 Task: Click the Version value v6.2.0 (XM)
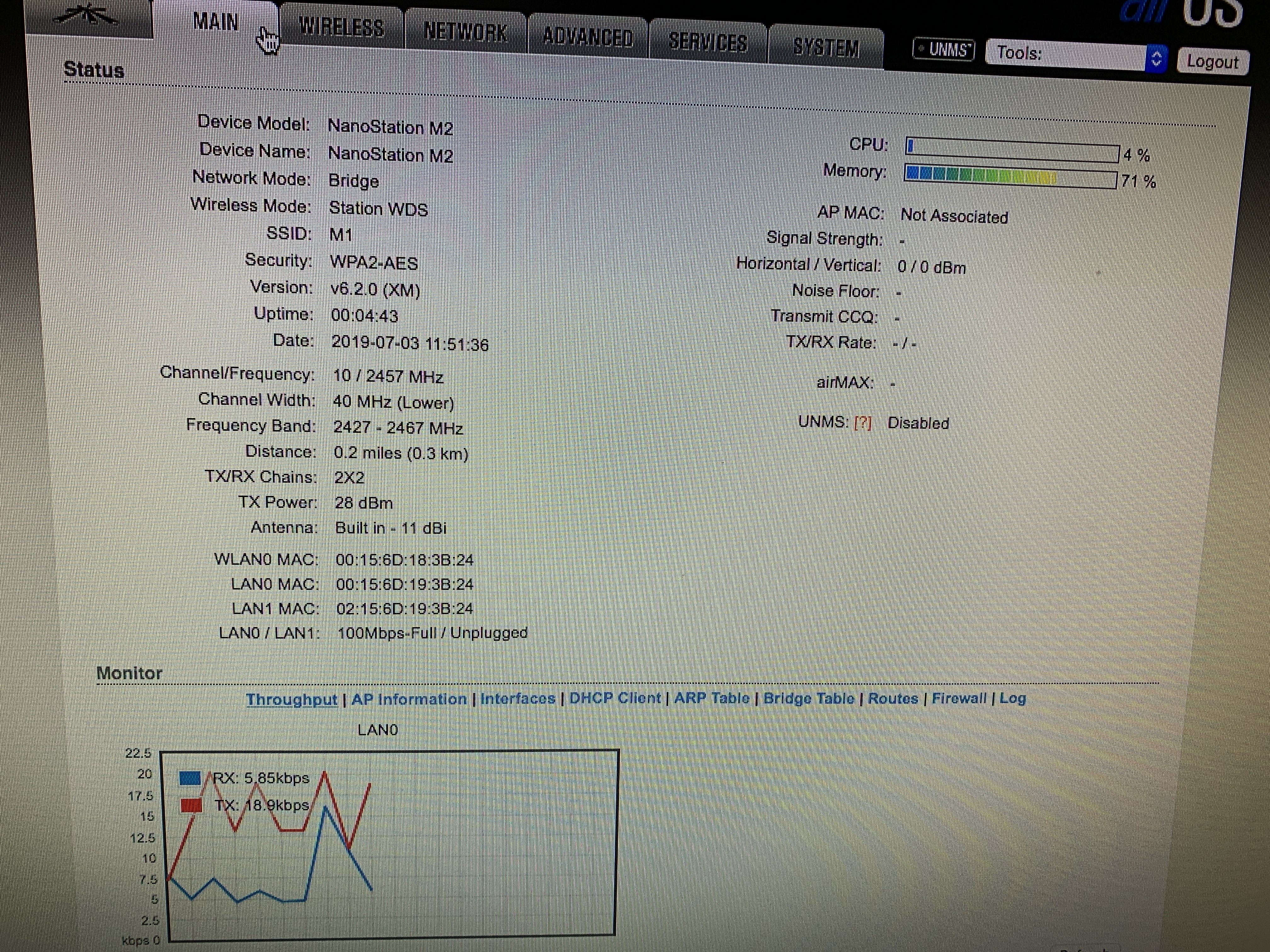(375, 290)
